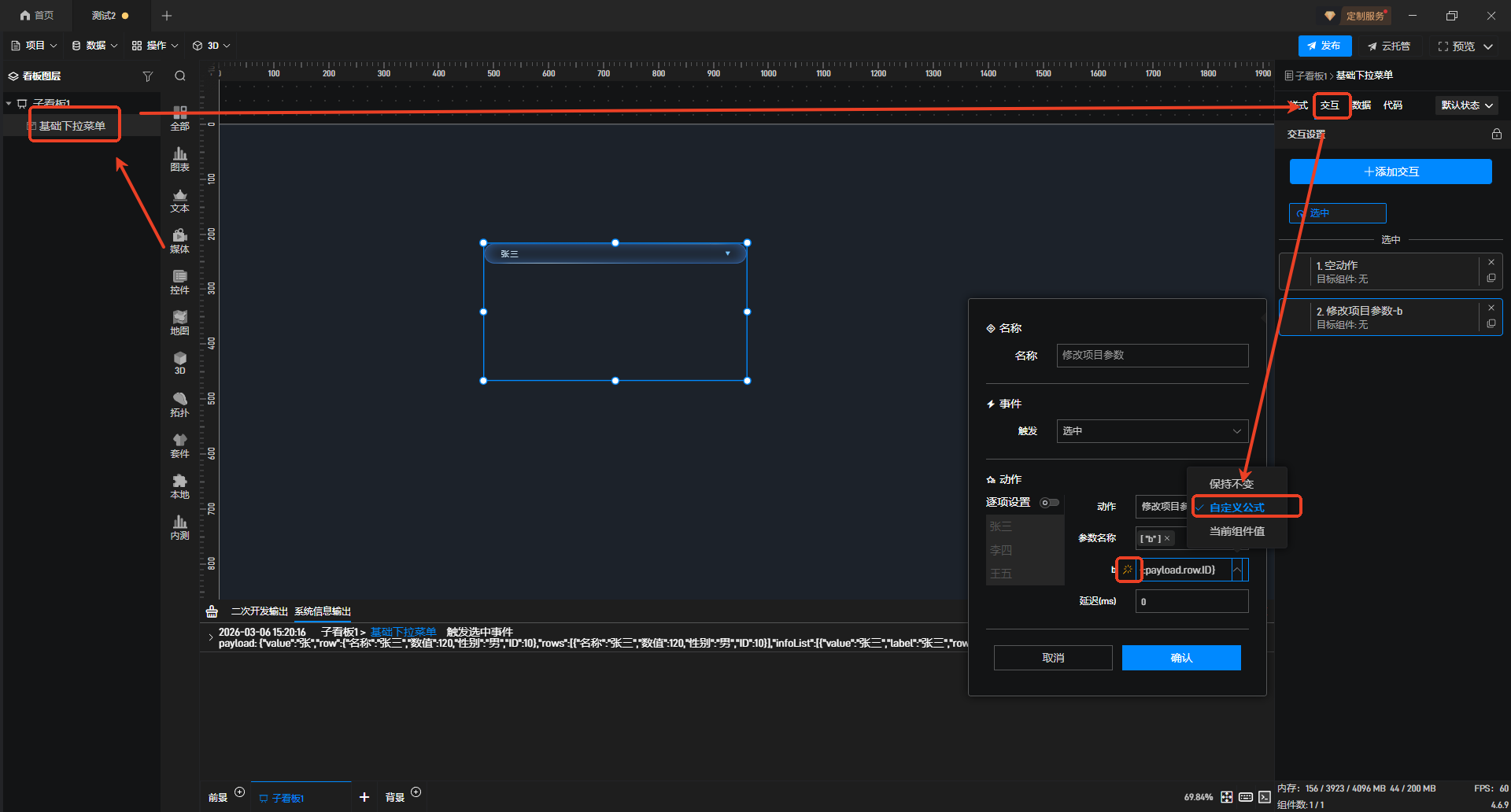Select 当前组件值 option in the menu
1511x812 pixels.
pyautogui.click(x=1236, y=532)
